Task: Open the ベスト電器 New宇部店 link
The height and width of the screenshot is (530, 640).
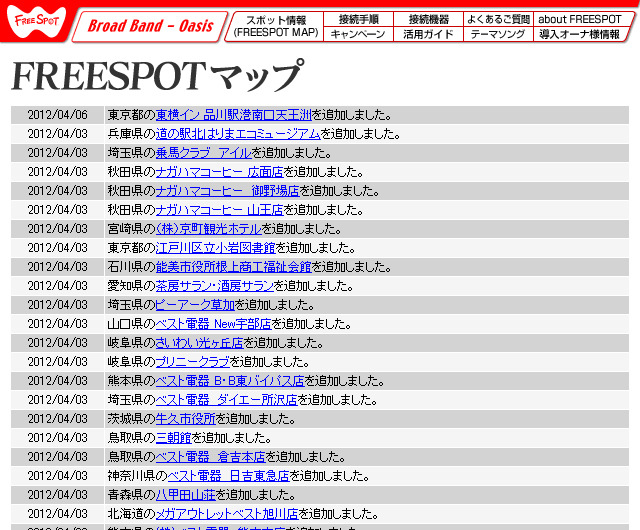Action: pyautogui.click(x=213, y=324)
